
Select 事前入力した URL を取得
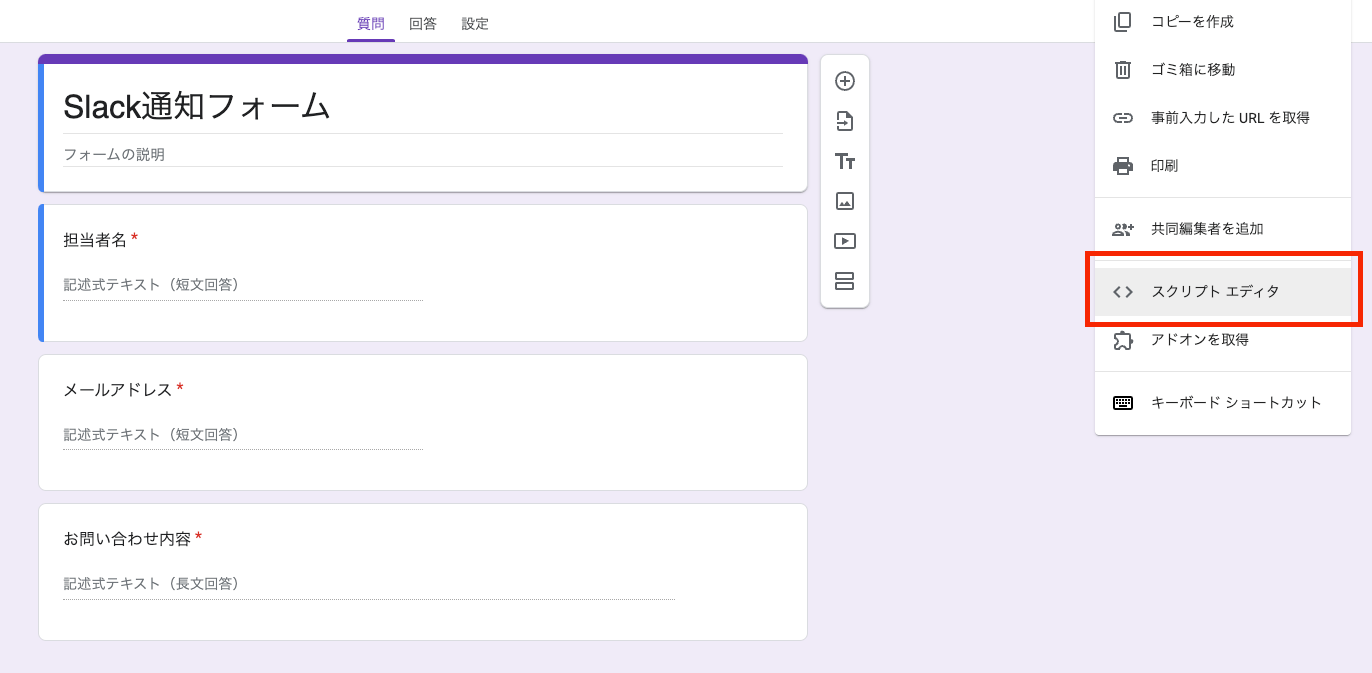1223,117
